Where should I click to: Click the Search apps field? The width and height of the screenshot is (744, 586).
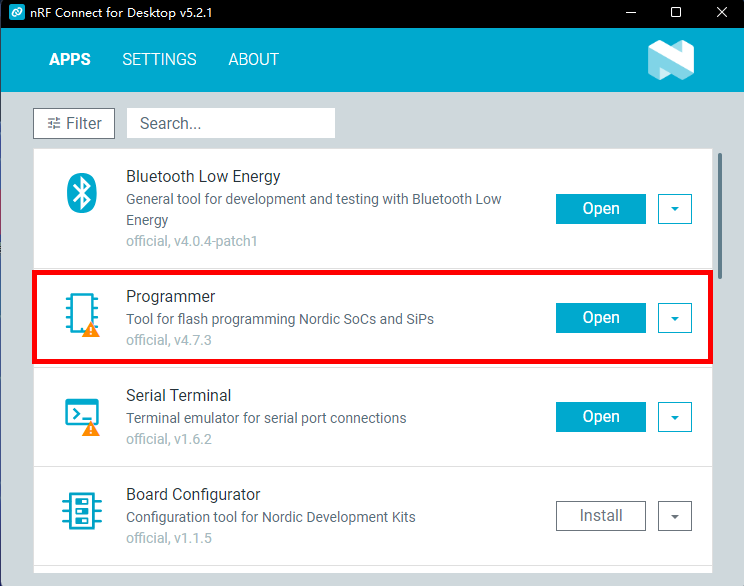[231, 123]
